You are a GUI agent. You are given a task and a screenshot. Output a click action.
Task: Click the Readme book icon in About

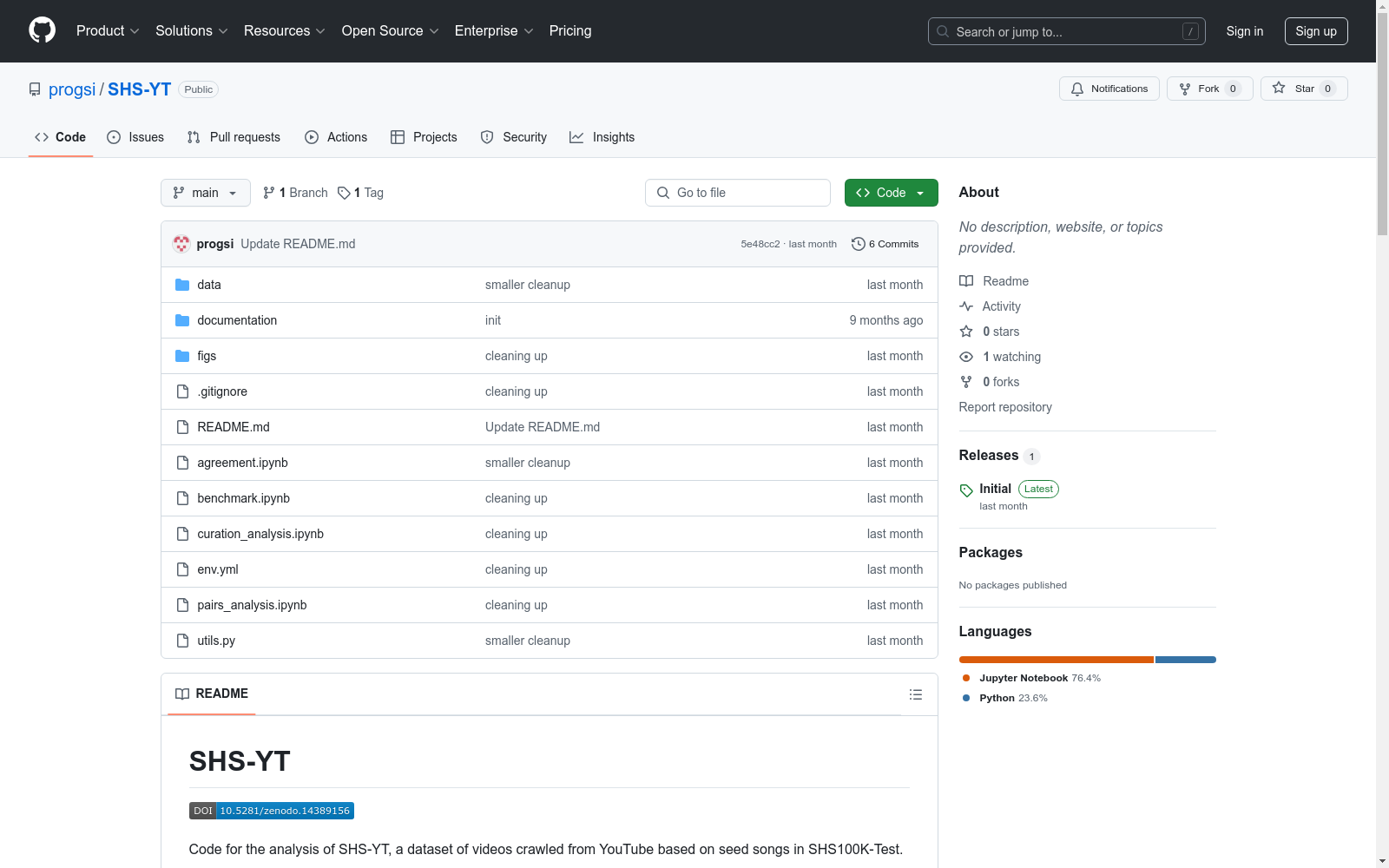[966, 281]
